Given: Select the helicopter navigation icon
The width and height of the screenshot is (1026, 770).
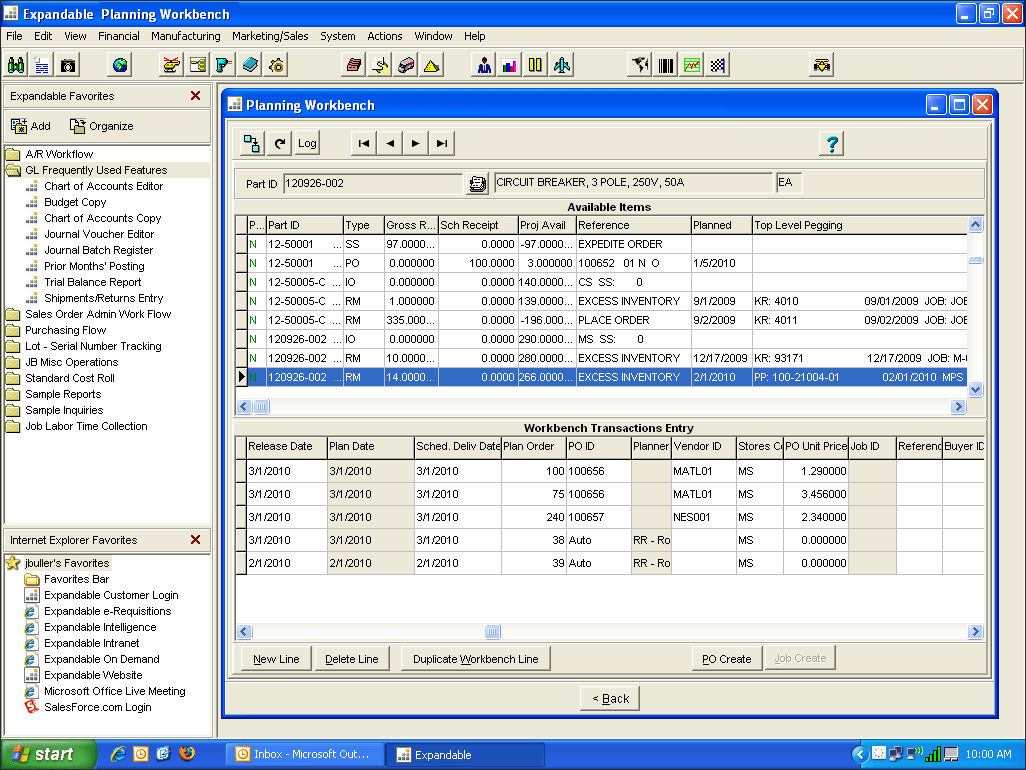Looking at the screenshot, I should point(170,64).
